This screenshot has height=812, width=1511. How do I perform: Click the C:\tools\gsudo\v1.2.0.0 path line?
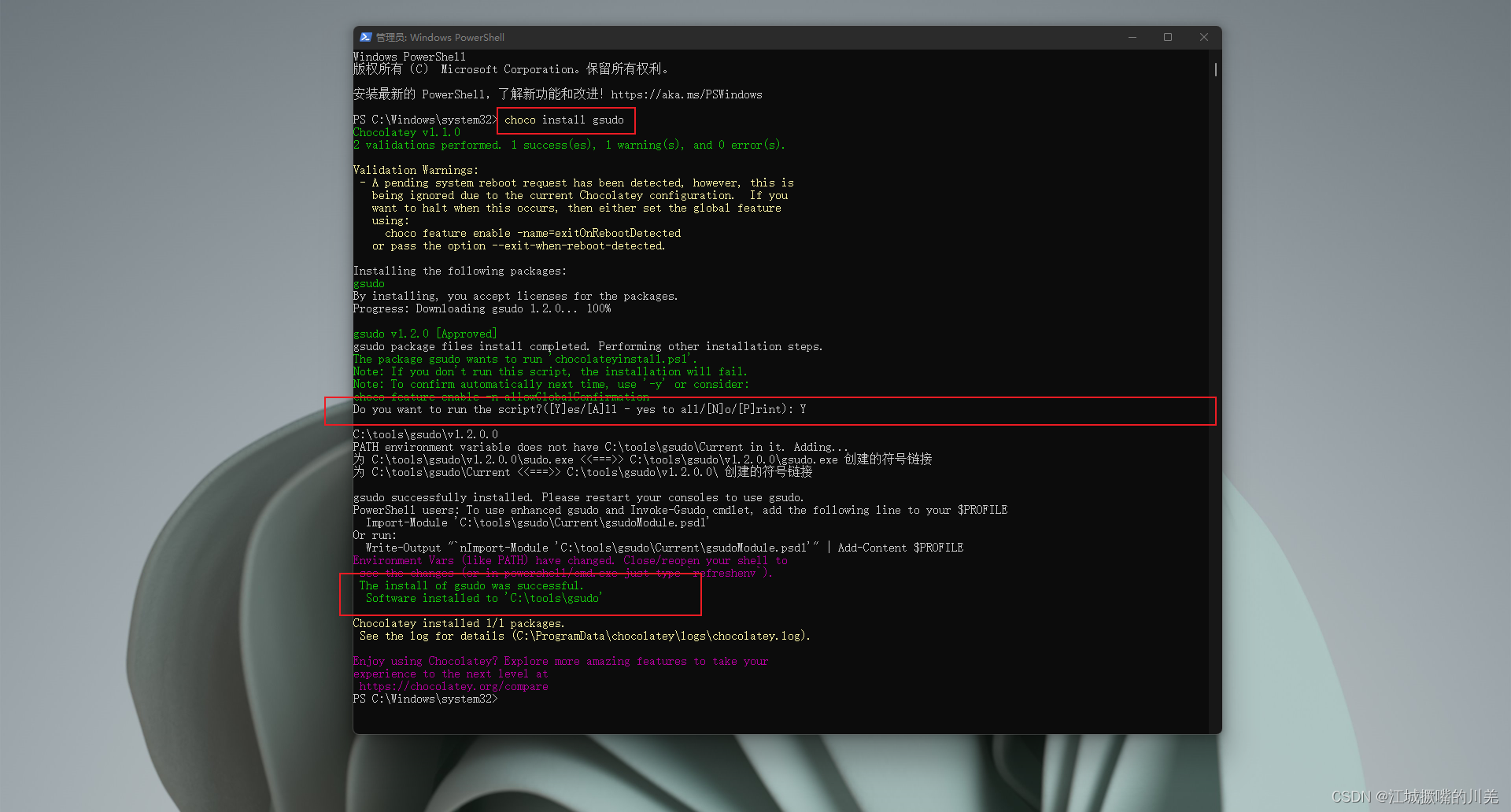[425, 434]
